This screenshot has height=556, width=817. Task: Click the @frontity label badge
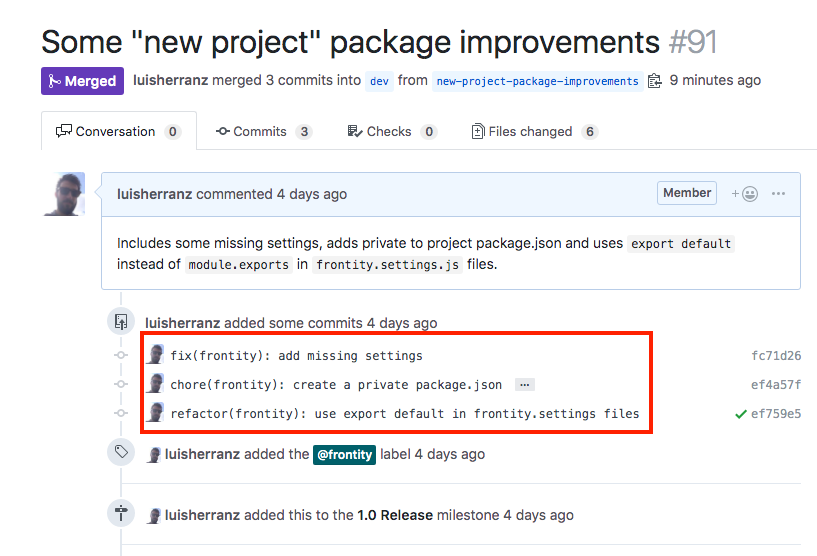345,454
